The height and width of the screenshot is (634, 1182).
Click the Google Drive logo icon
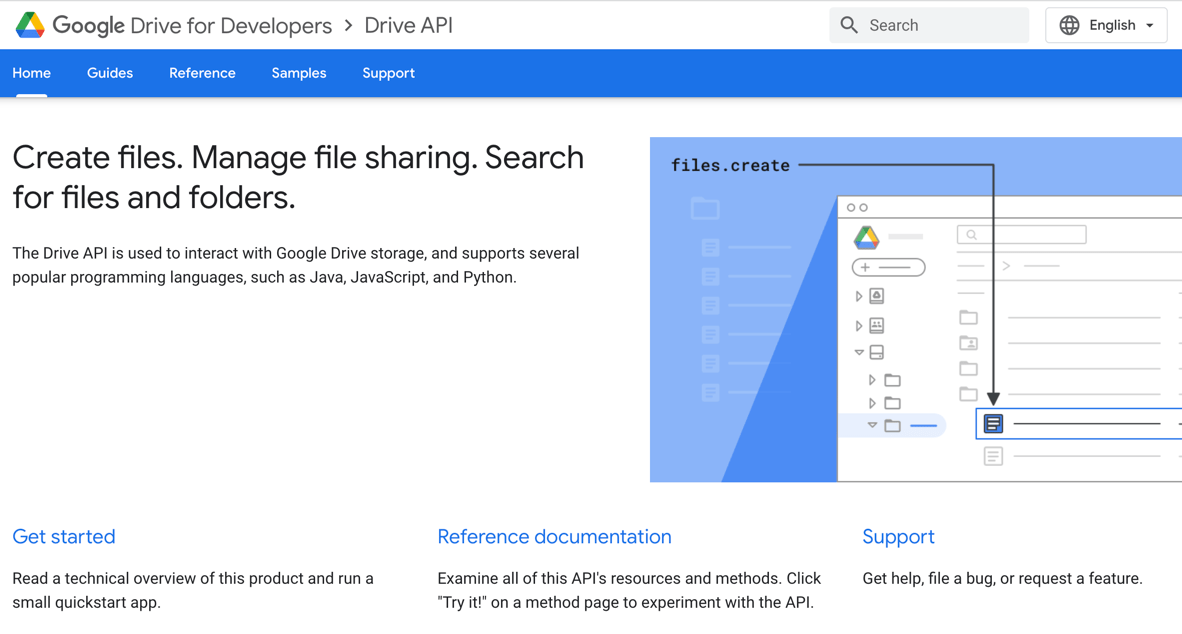point(30,25)
